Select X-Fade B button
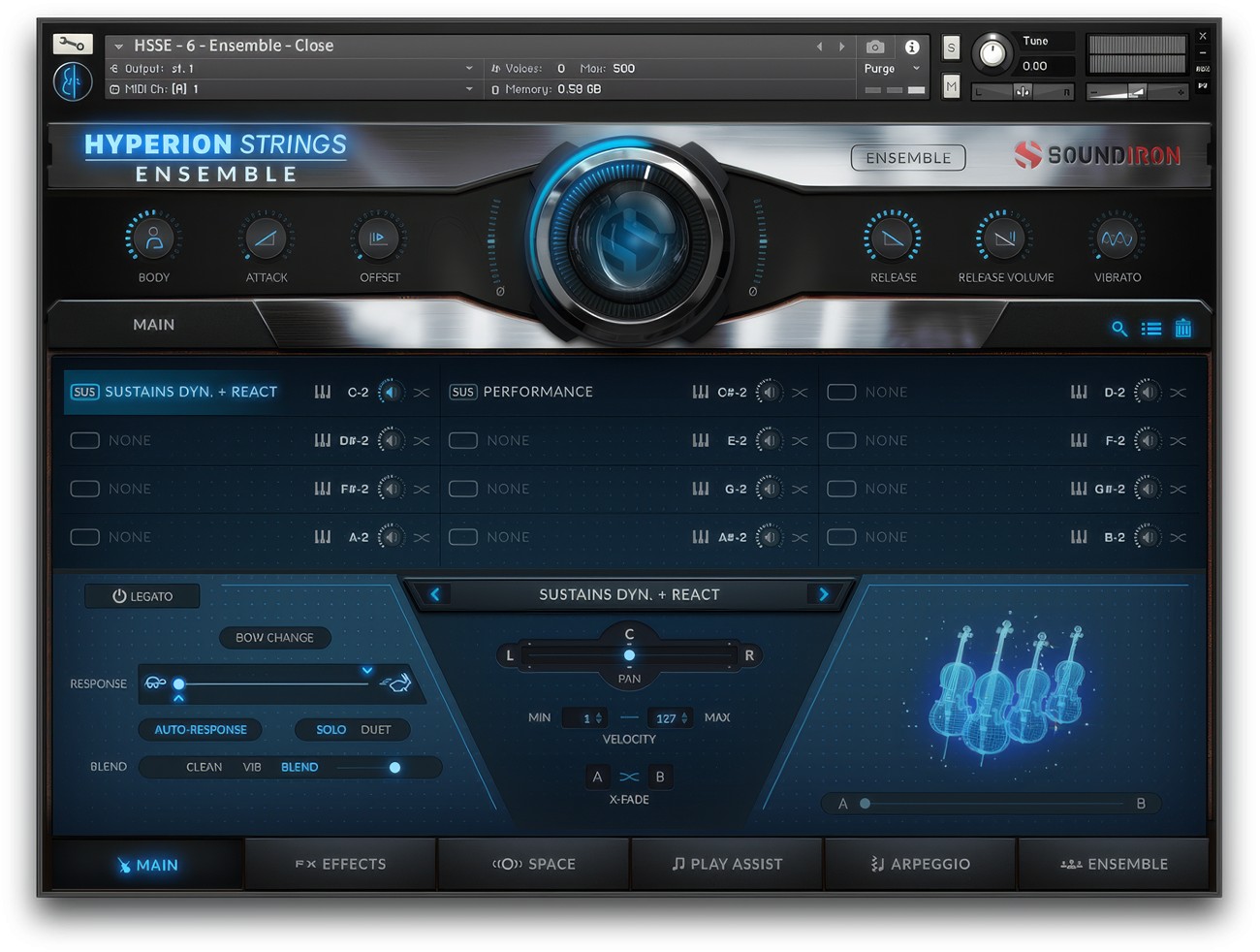 click(660, 777)
